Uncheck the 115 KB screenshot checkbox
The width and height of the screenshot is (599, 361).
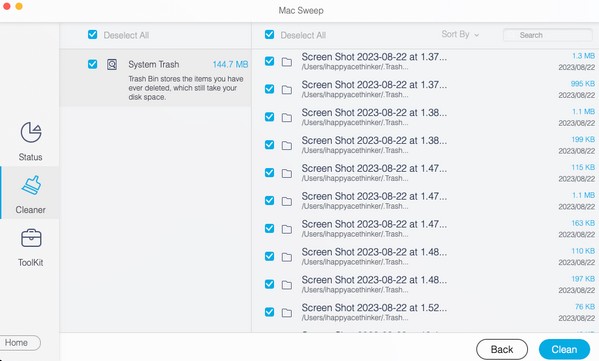[269, 173]
